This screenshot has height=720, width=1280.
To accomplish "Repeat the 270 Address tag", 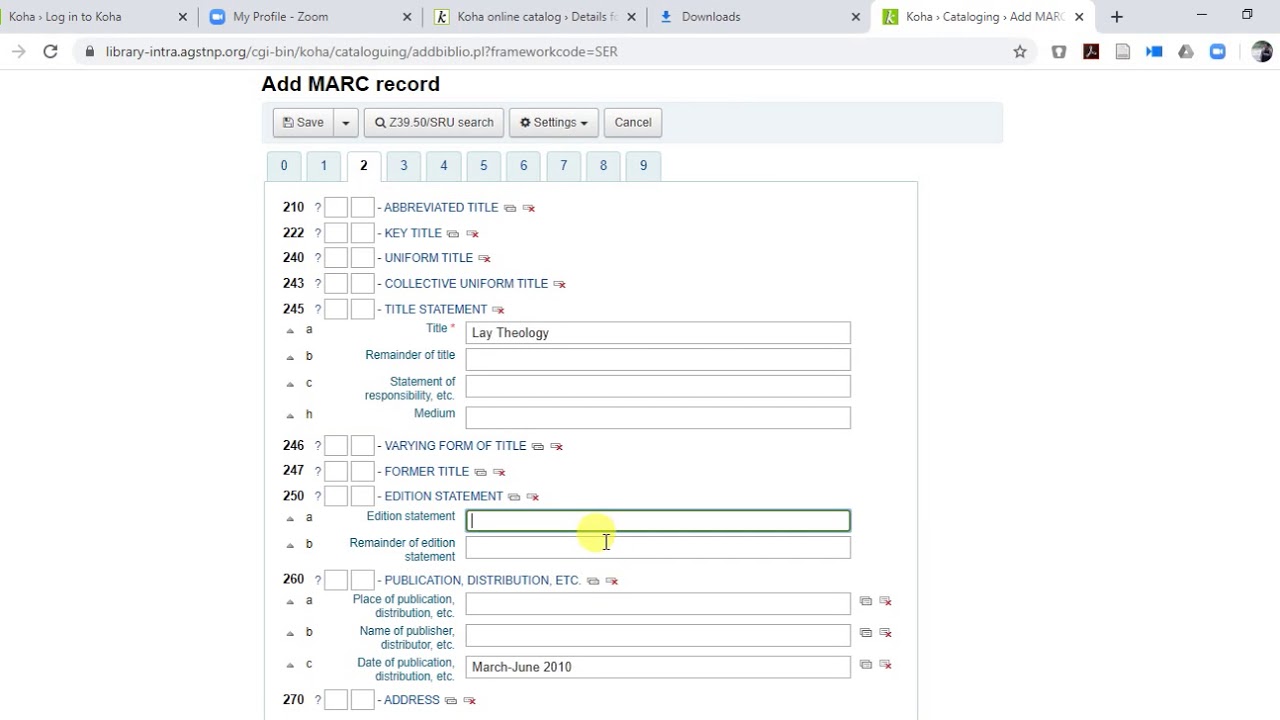I will click(451, 700).
